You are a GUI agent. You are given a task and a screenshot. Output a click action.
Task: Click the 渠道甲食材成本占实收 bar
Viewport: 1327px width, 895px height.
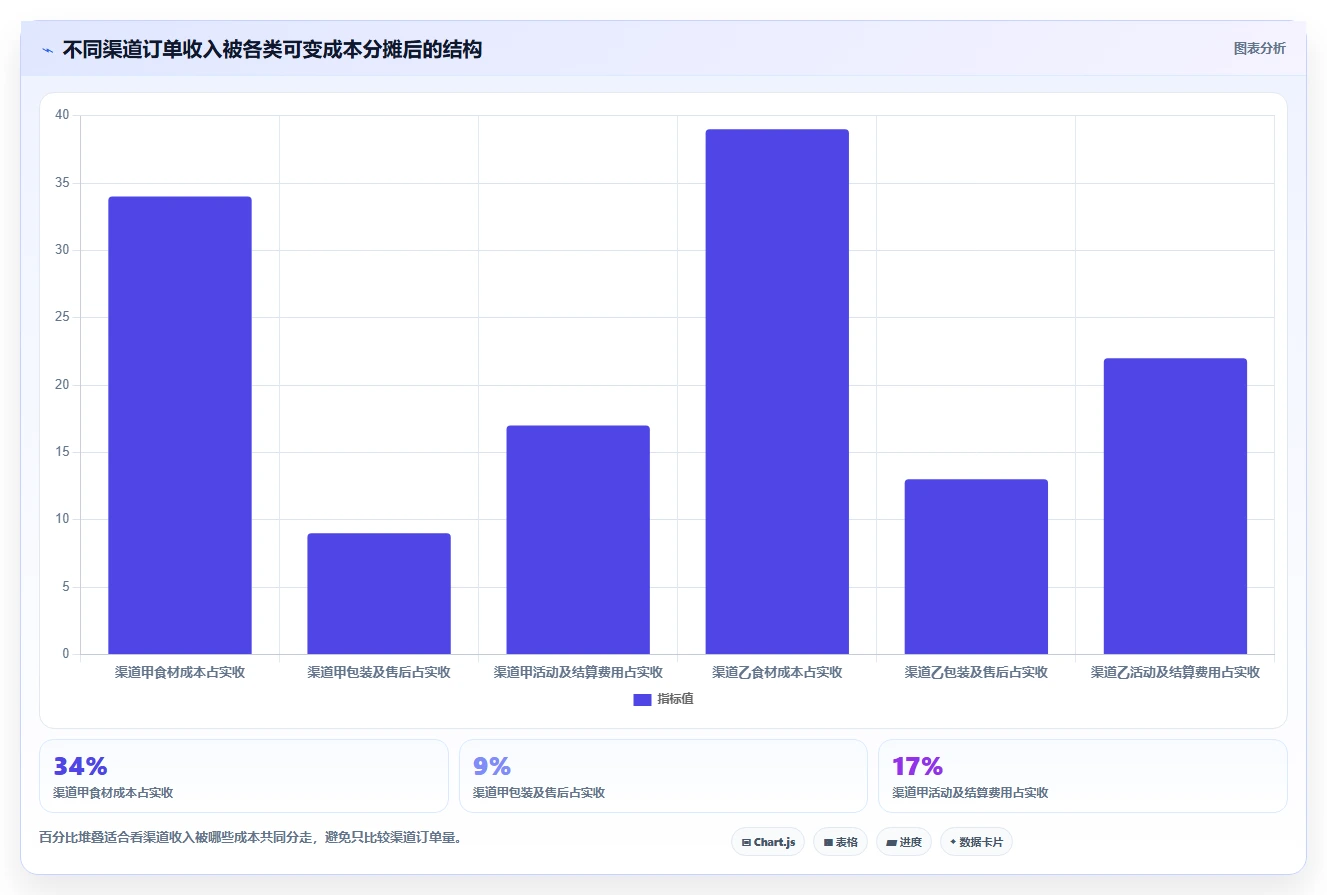coord(180,425)
